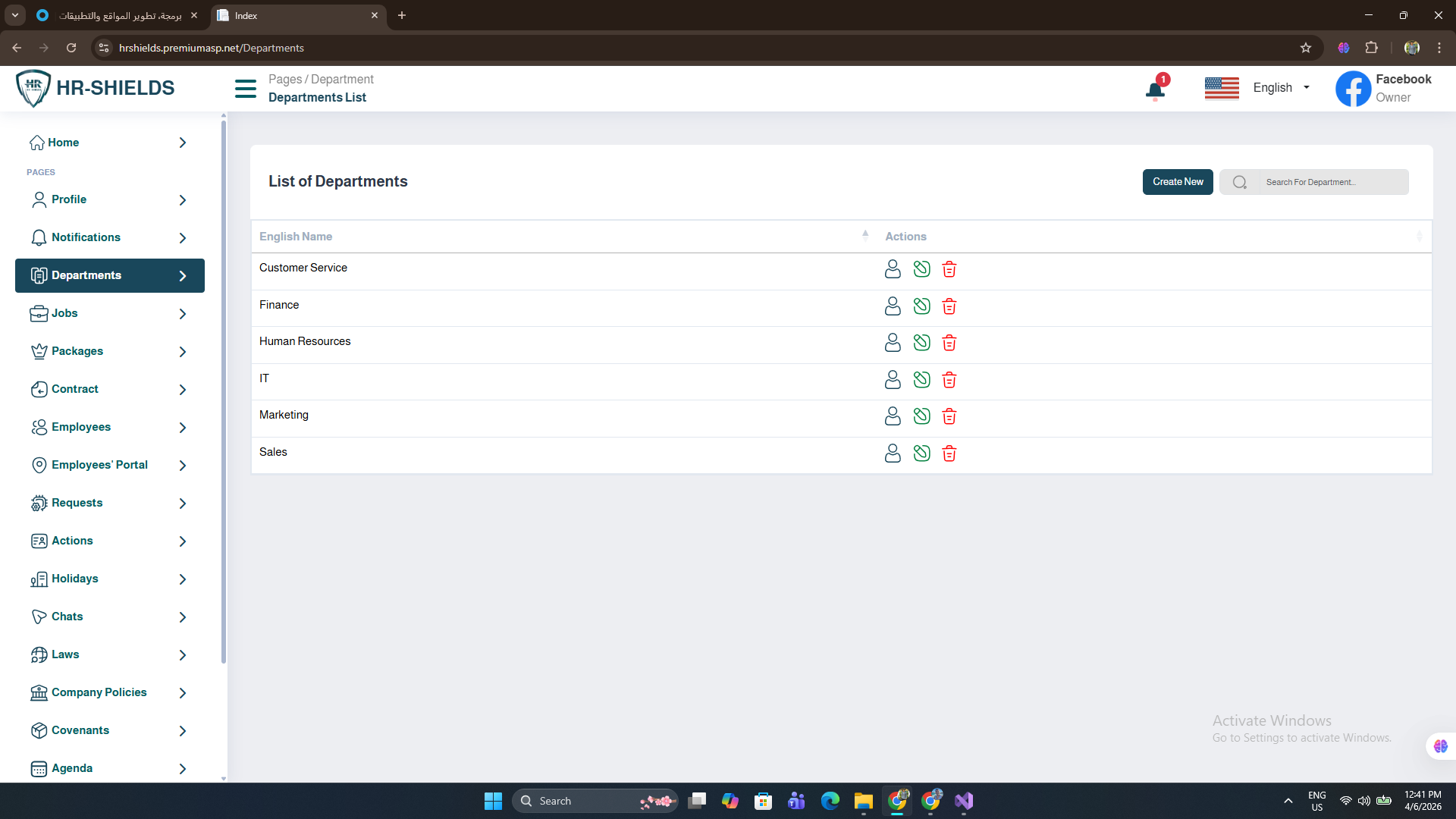Screen dimensions: 1456x819
Task: Click the red trash icon for Sales
Action: (x=949, y=453)
